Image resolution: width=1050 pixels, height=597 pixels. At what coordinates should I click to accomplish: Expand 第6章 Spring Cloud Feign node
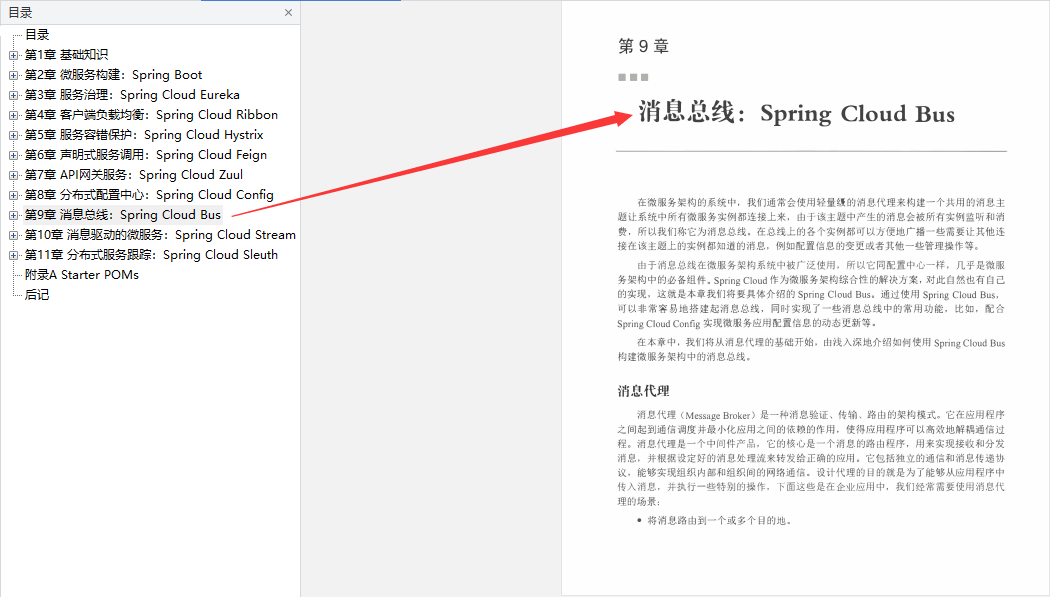tap(13, 155)
